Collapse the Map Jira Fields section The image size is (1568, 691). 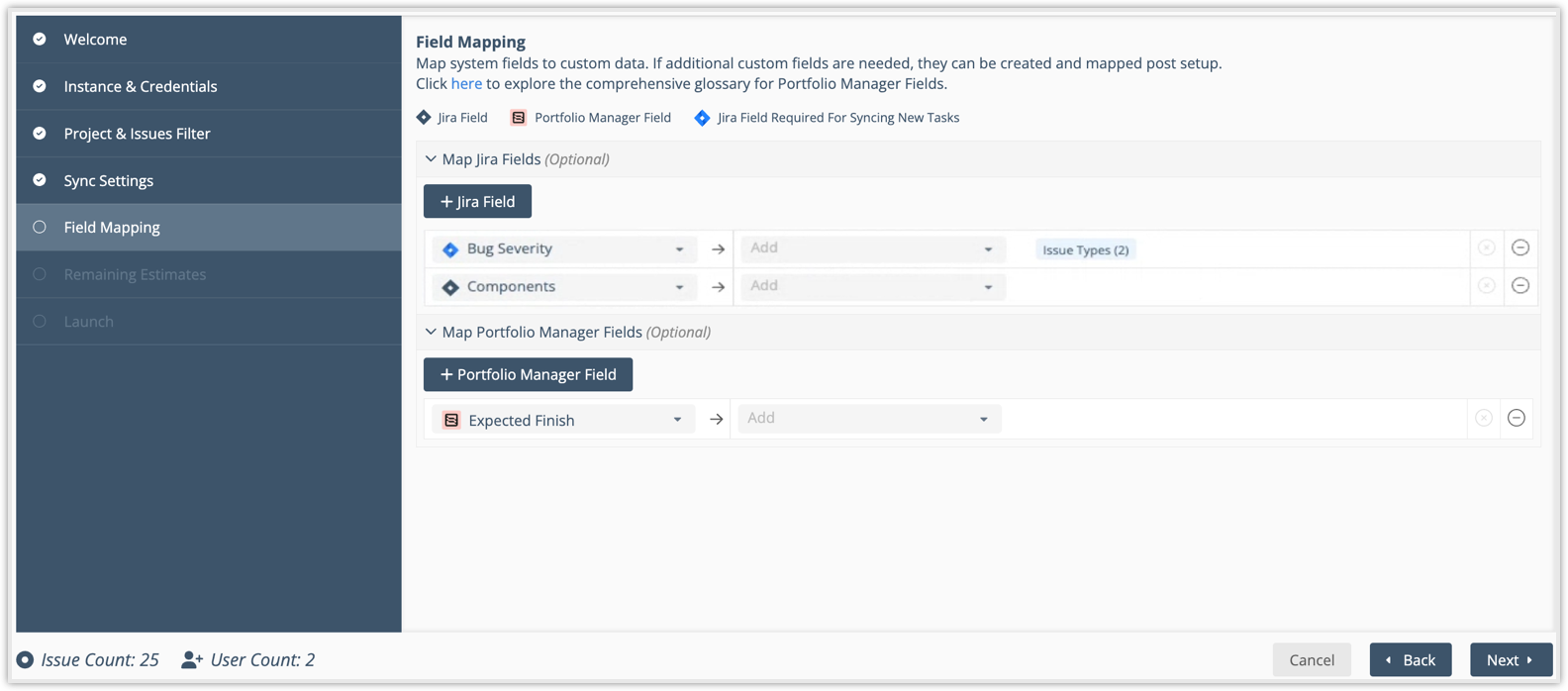tap(431, 159)
